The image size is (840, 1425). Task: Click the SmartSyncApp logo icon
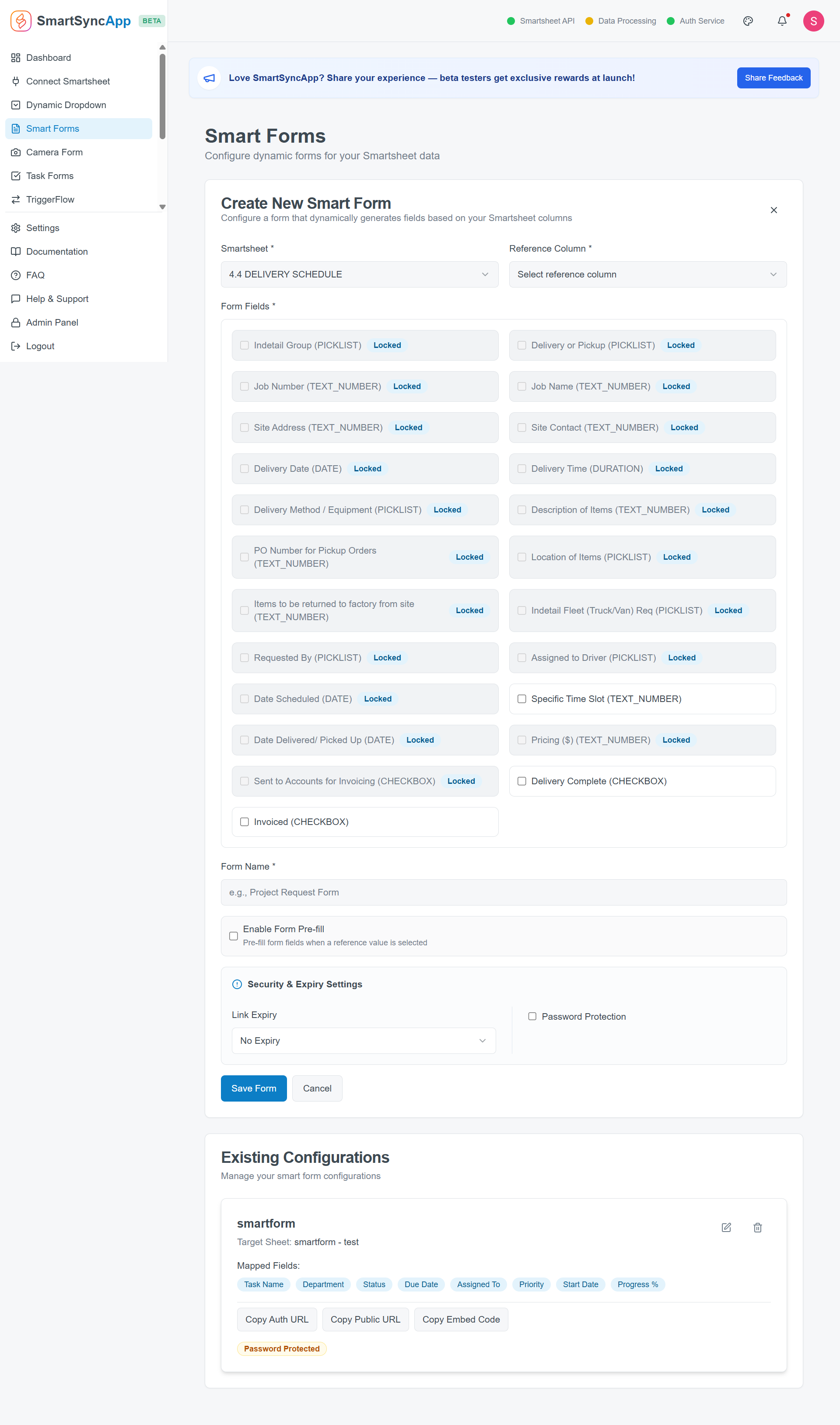tap(21, 21)
